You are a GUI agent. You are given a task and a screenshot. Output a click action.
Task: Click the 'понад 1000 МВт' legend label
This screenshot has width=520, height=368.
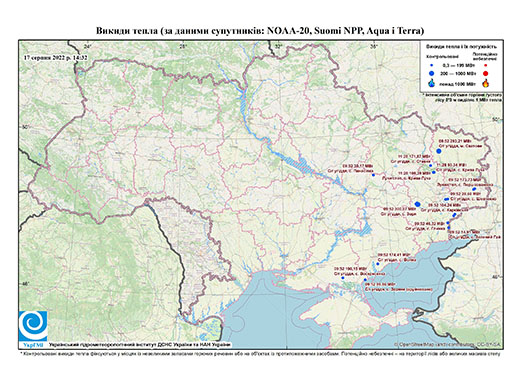click(x=457, y=83)
